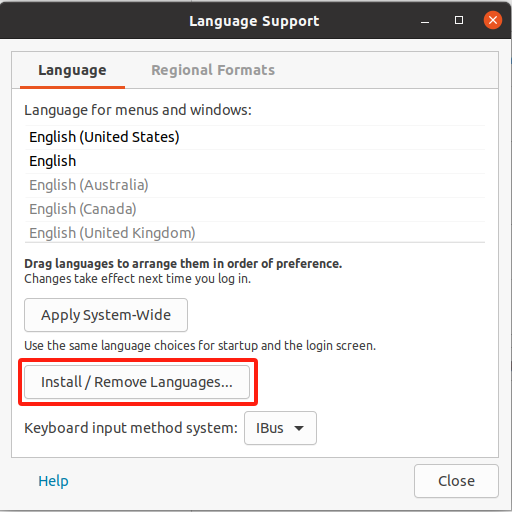Click Install / Remove Languages button

pyautogui.click(x=137, y=382)
